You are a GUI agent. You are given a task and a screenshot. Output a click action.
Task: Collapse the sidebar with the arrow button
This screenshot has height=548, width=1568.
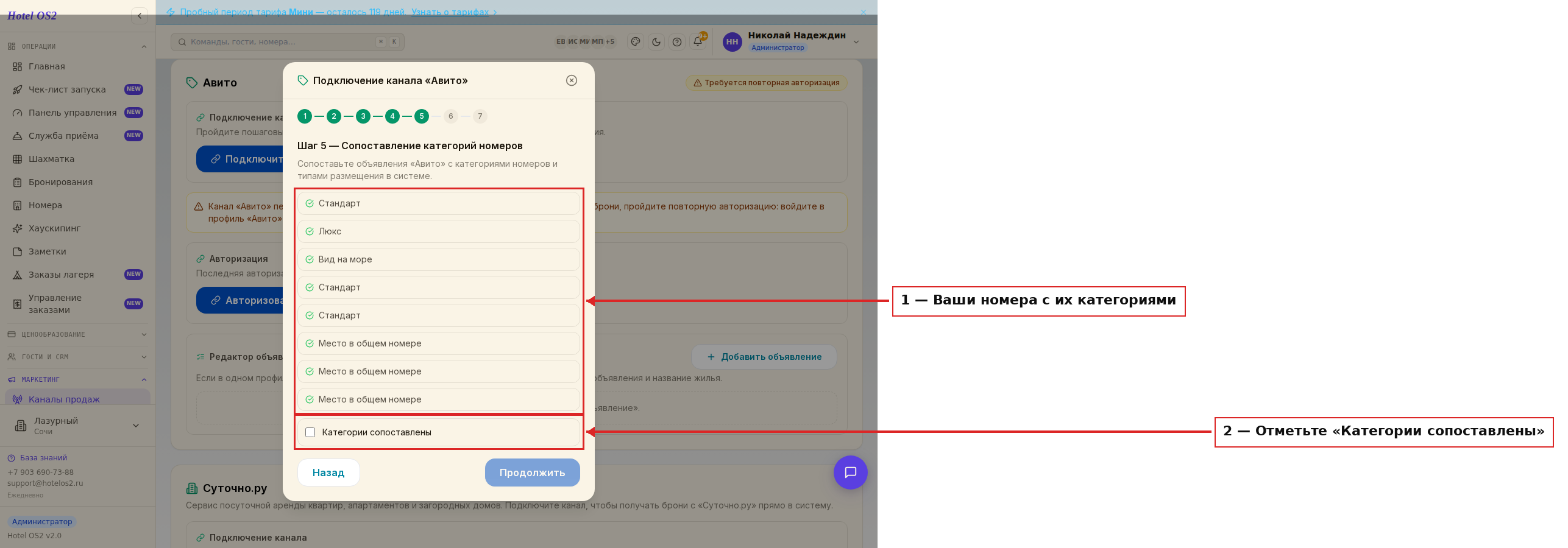click(x=140, y=16)
